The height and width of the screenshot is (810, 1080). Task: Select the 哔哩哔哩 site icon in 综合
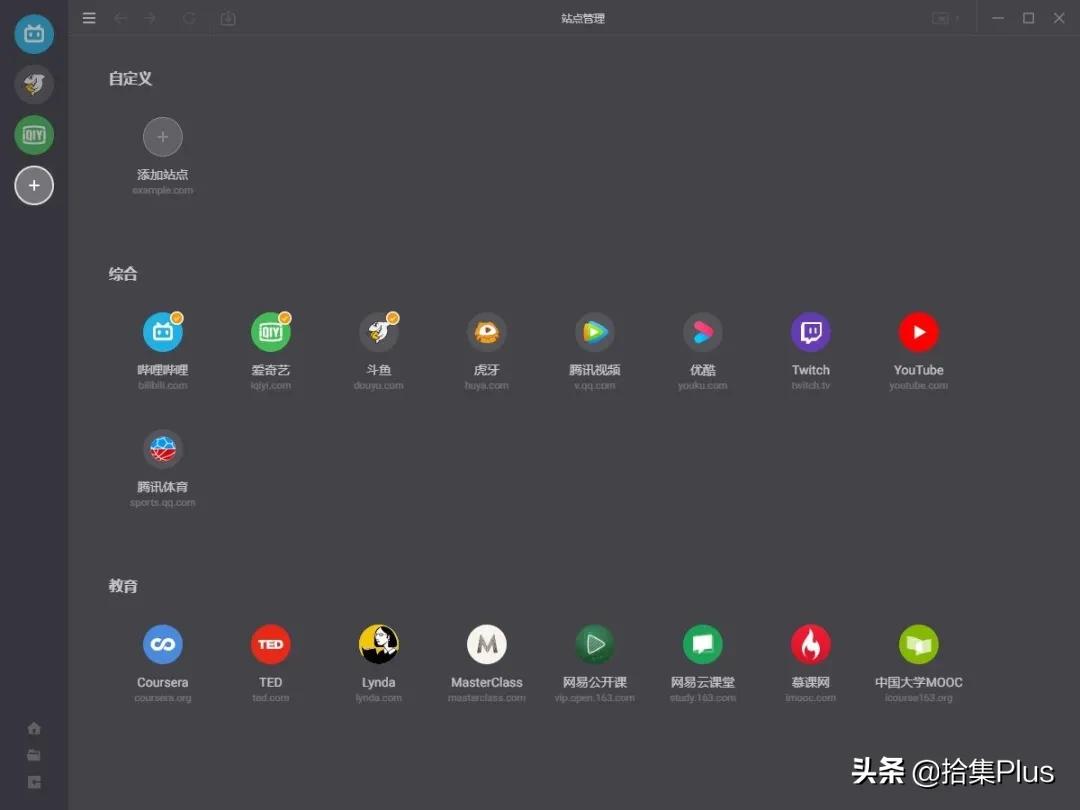point(163,332)
